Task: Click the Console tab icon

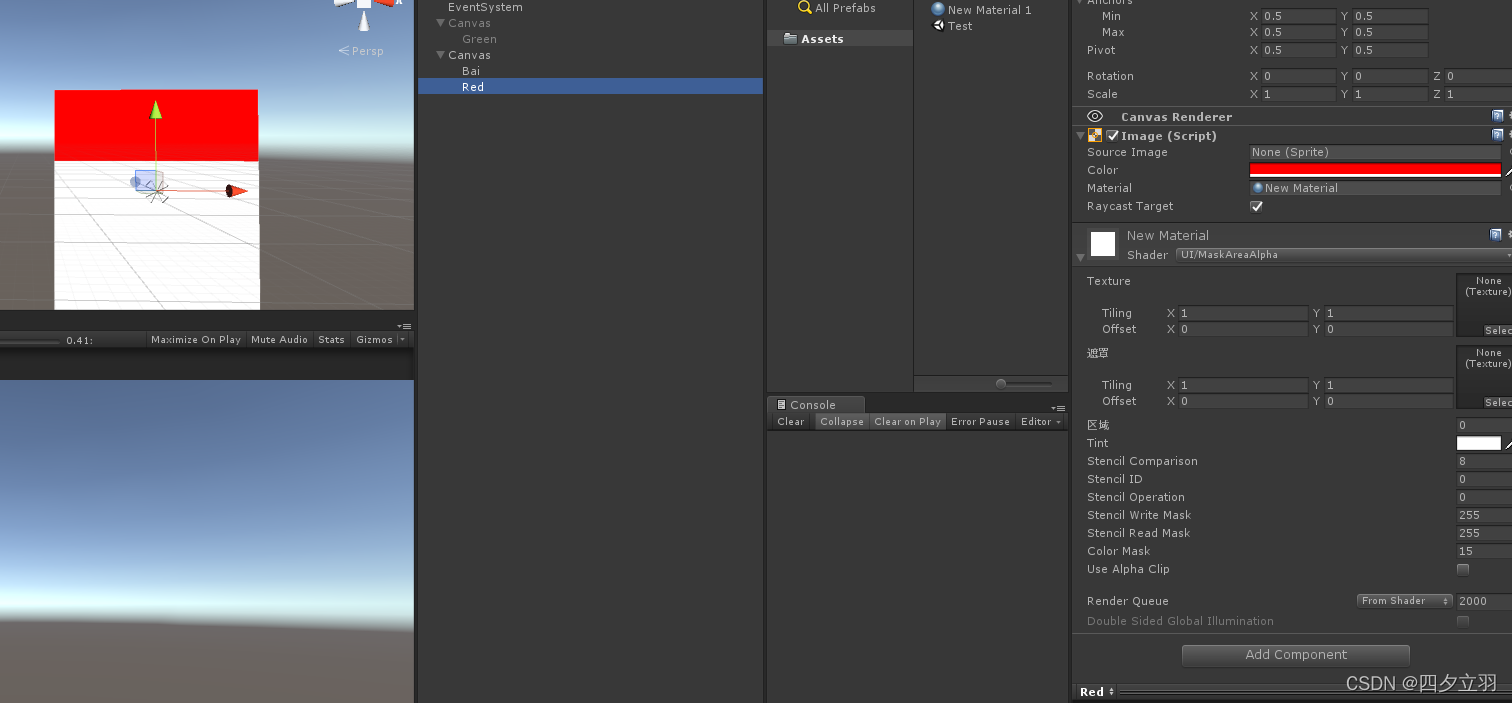Action: click(x=782, y=405)
